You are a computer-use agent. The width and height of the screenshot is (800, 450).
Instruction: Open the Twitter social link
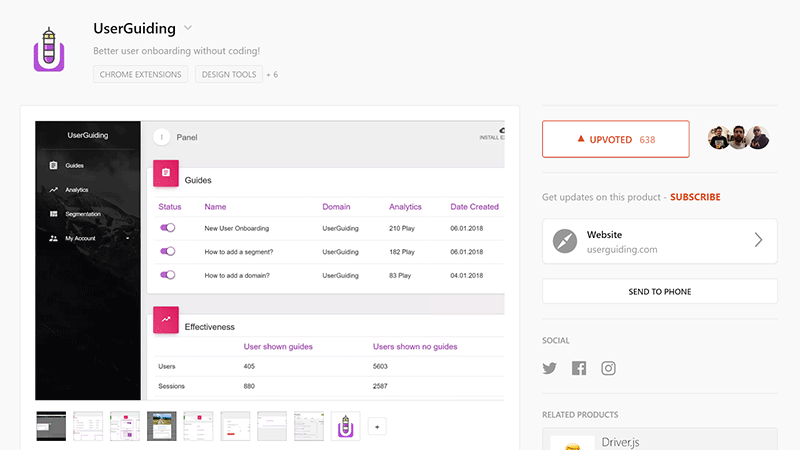tap(549, 368)
